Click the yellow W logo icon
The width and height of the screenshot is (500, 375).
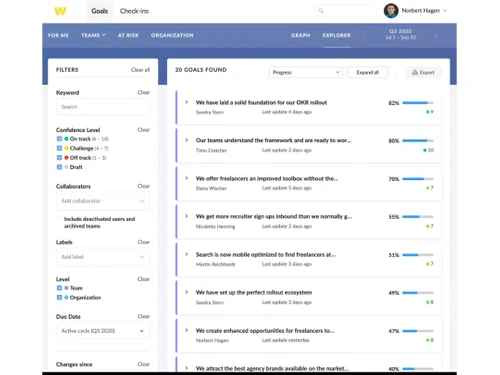[x=60, y=11]
